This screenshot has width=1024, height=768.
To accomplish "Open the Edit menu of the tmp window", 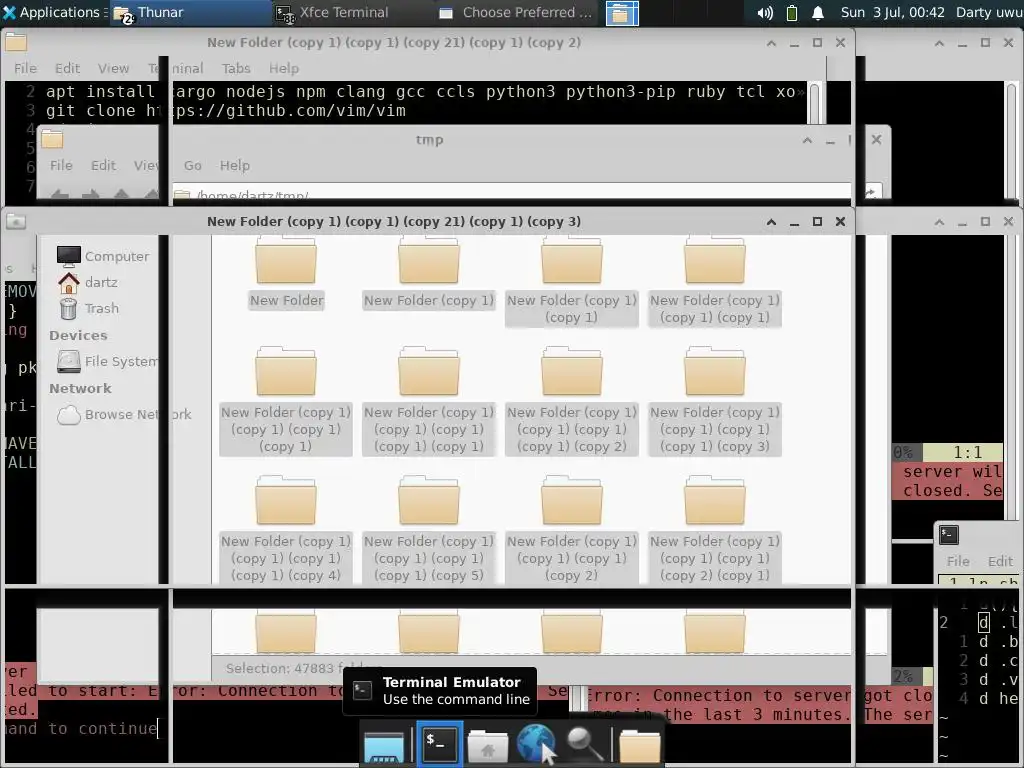I will point(103,165).
